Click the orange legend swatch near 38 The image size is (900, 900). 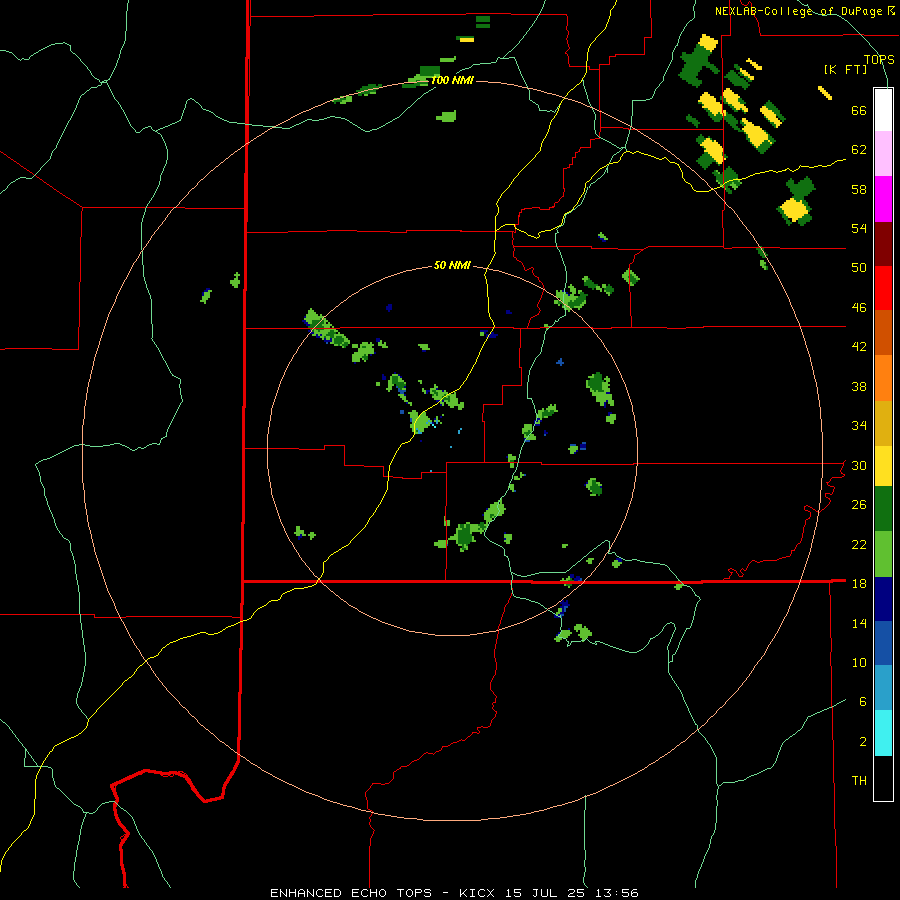coord(883,378)
